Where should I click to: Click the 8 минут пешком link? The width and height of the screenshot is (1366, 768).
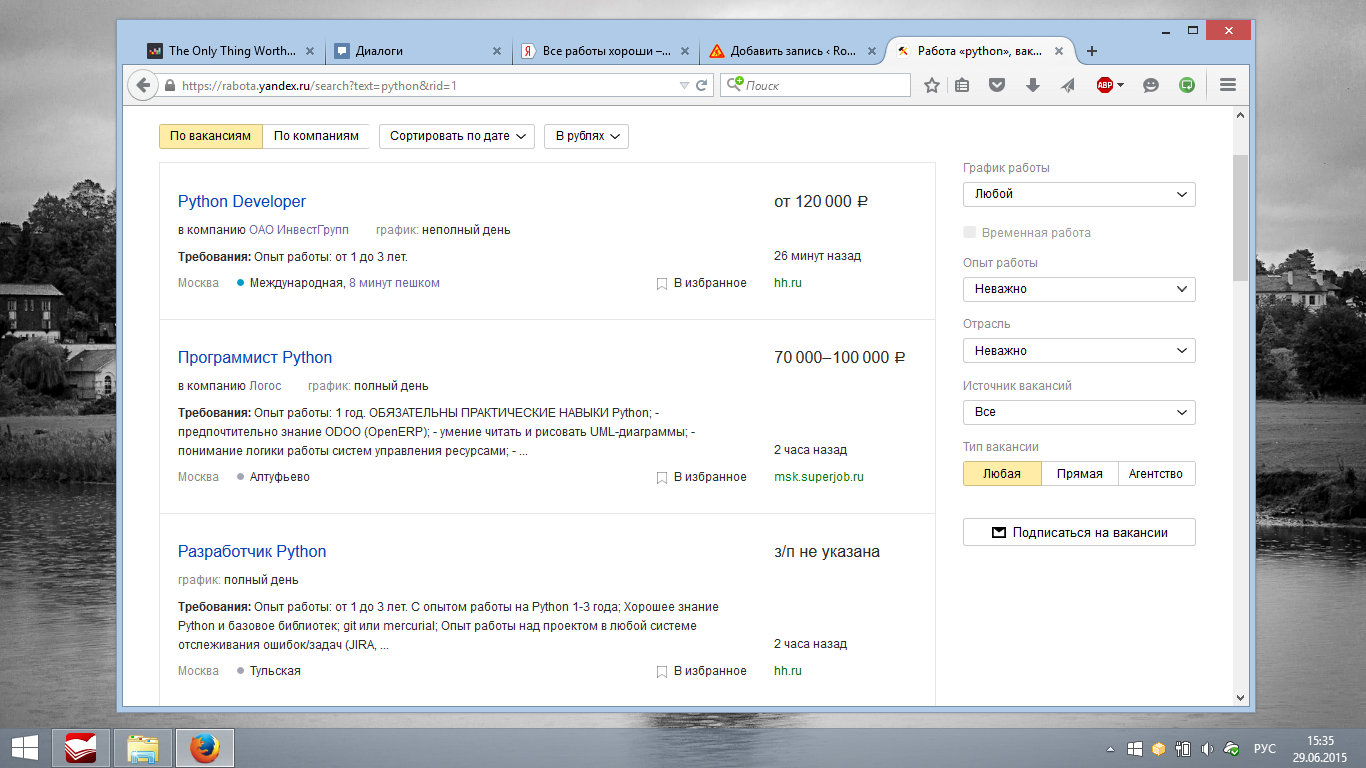click(394, 283)
